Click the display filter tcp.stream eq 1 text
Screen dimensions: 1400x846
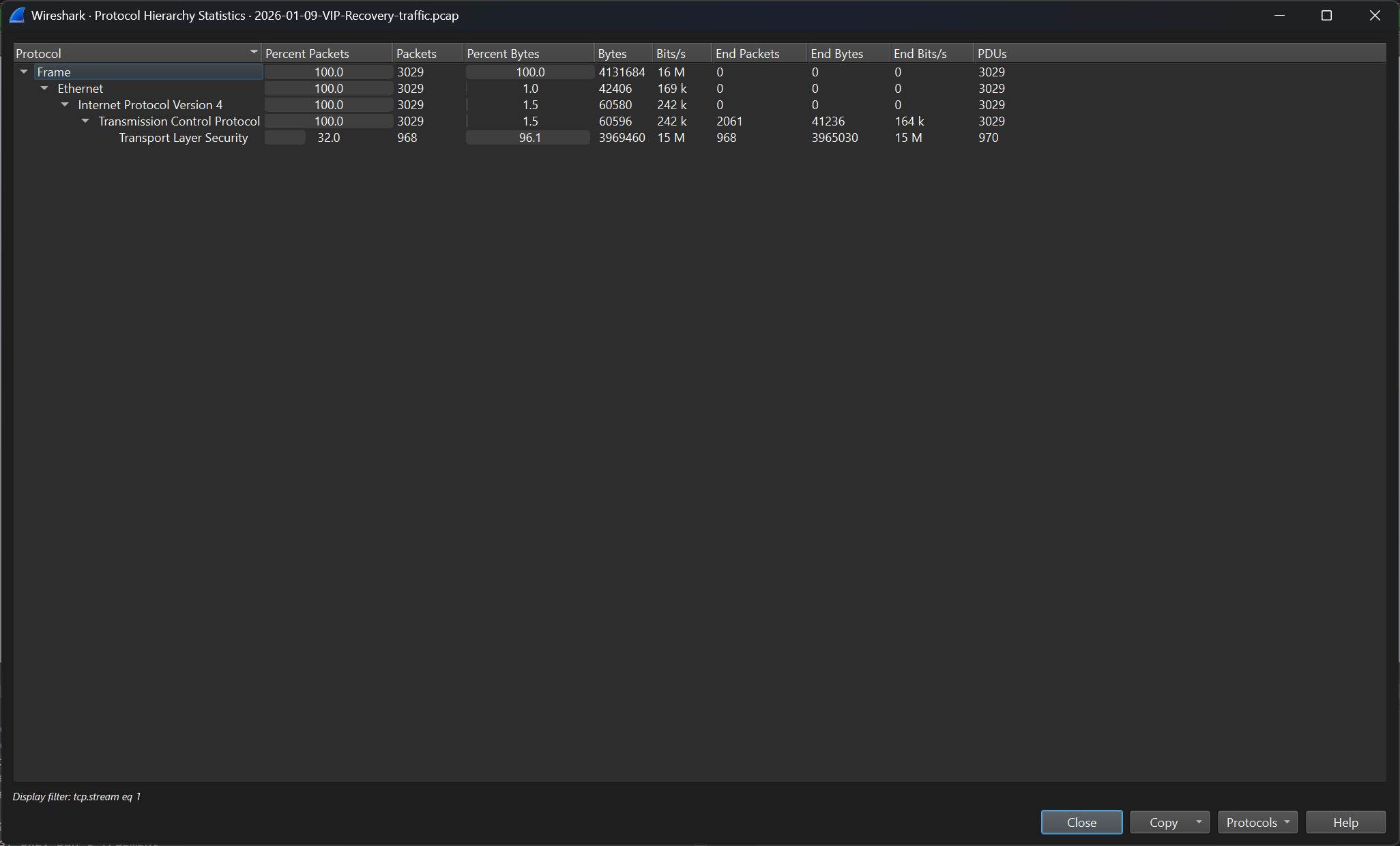(x=76, y=796)
